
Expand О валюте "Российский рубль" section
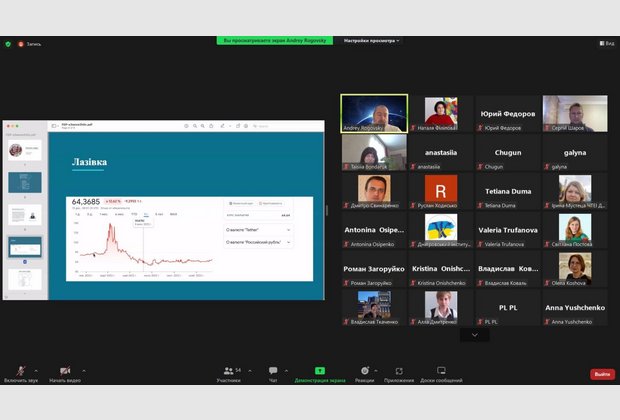point(258,242)
